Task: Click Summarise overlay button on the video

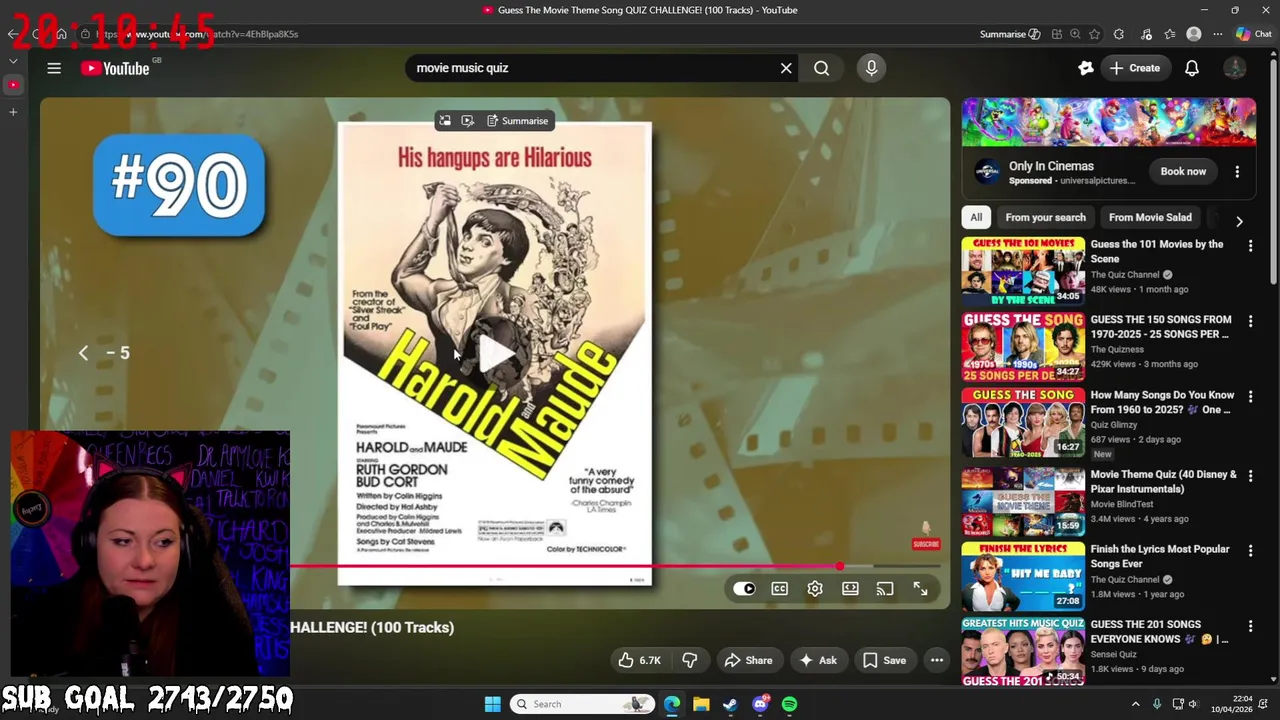Action: pyautogui.click(x=518, y=121)
